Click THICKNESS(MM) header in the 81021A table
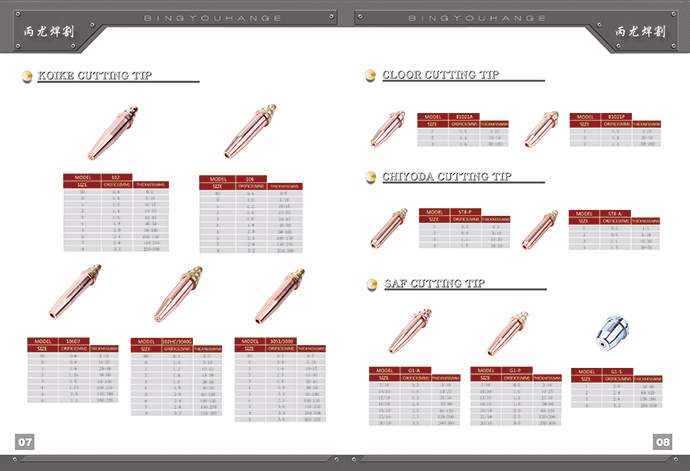 494,125
